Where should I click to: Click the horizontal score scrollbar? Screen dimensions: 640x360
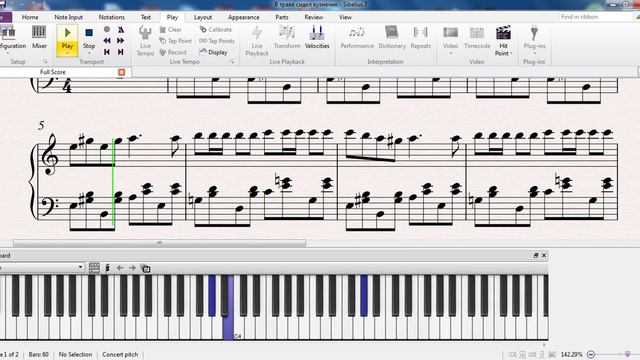tap(160, 243)
